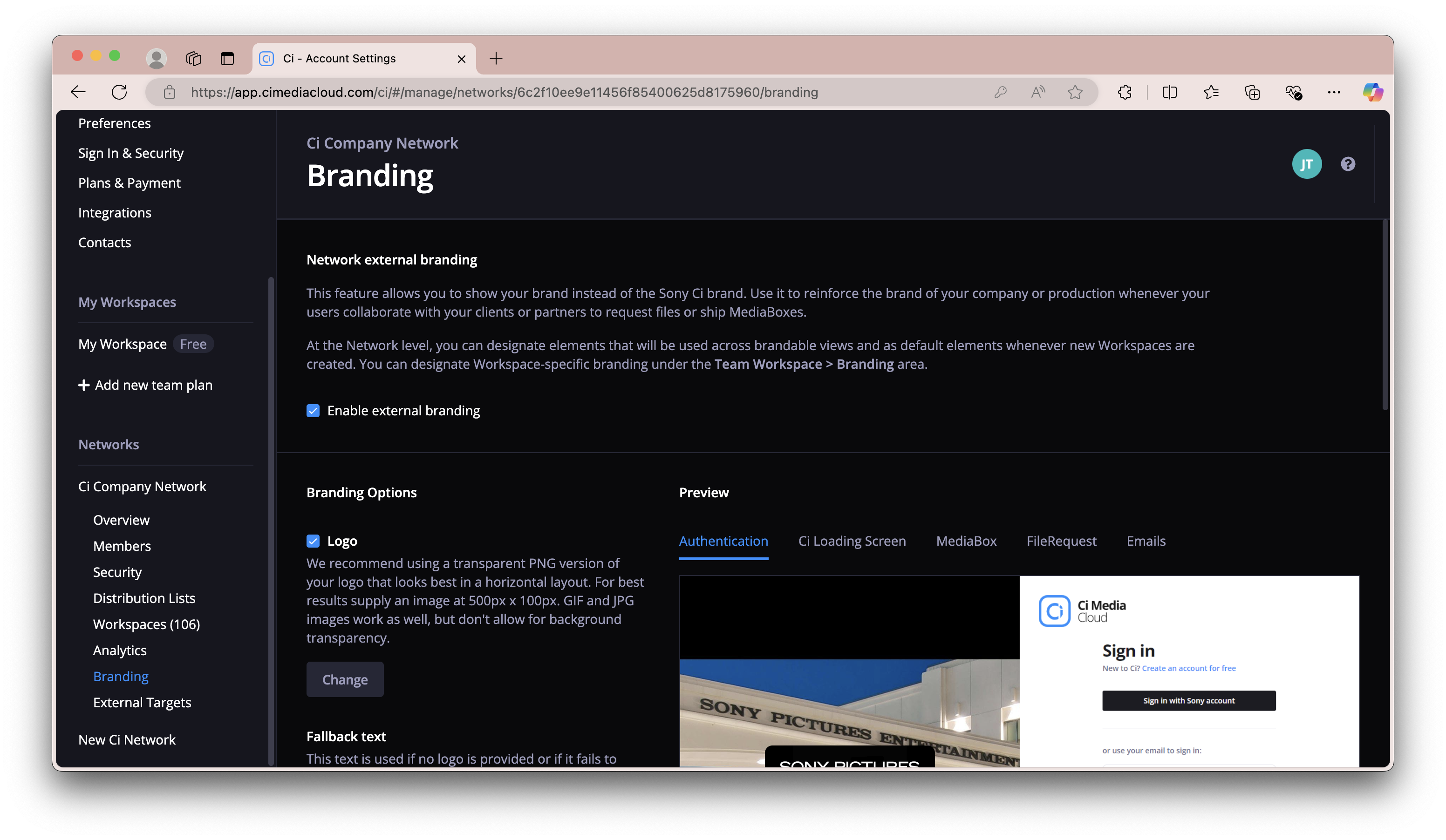Toggle vertical tabs icon

tap(227, 58)
